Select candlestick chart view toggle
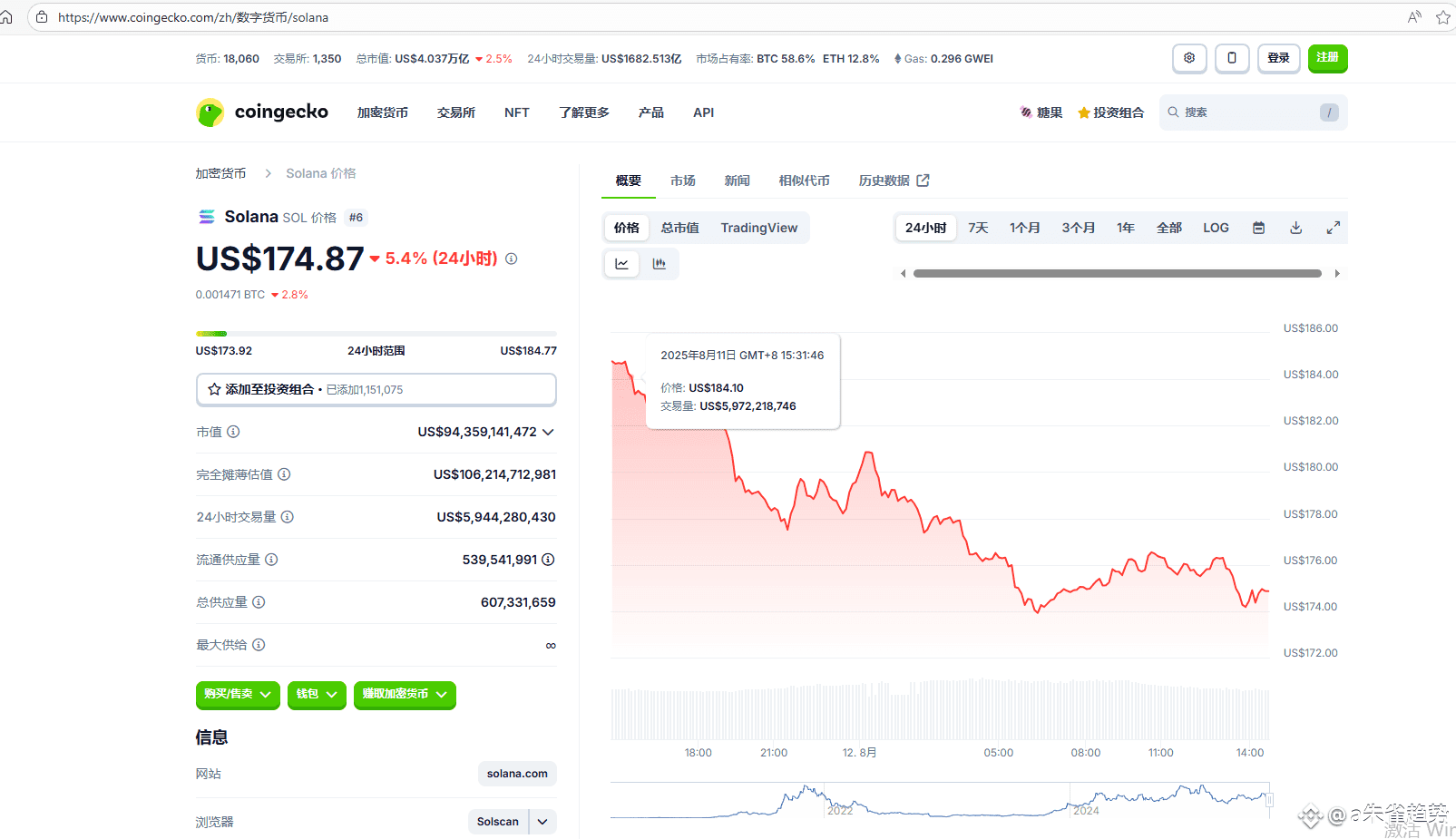 660,264
